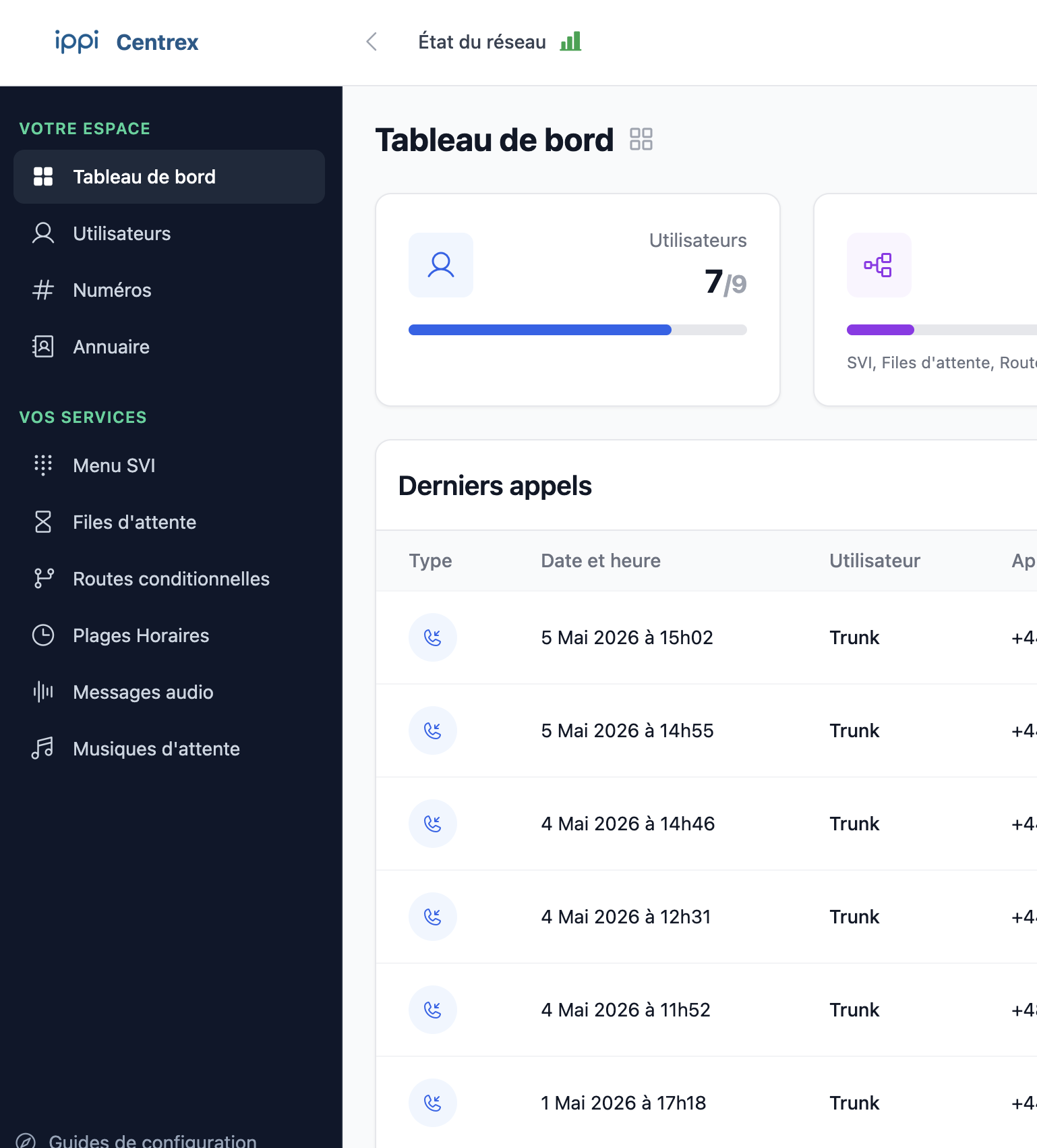Click the Utilisateurs 7/9 count

point(725,282)
